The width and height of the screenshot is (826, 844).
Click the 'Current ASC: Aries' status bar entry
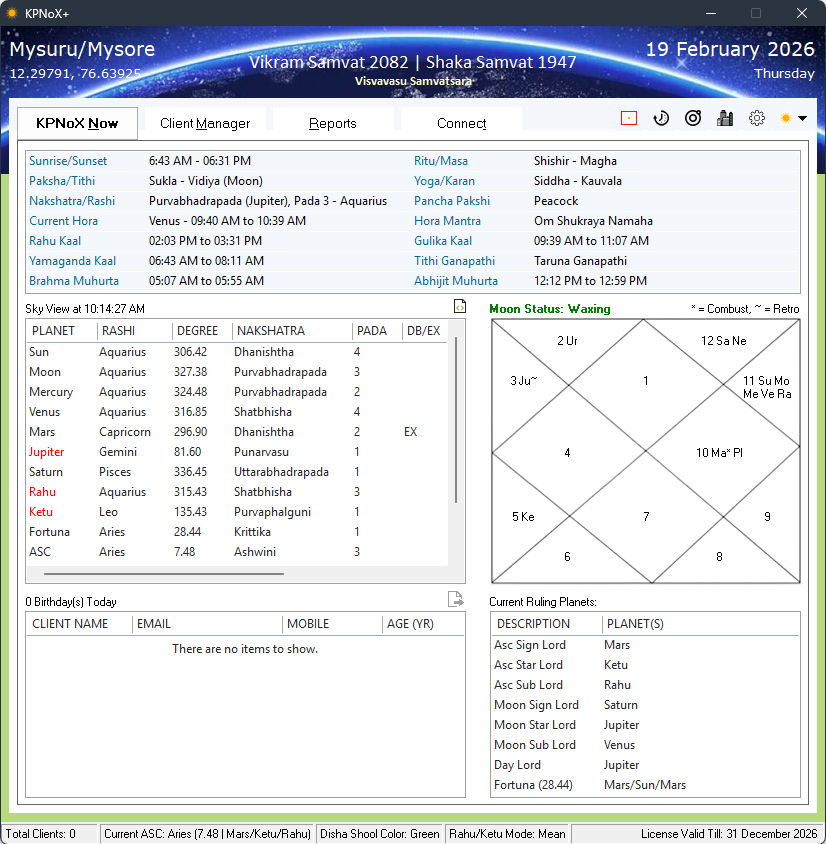(207, 834)
